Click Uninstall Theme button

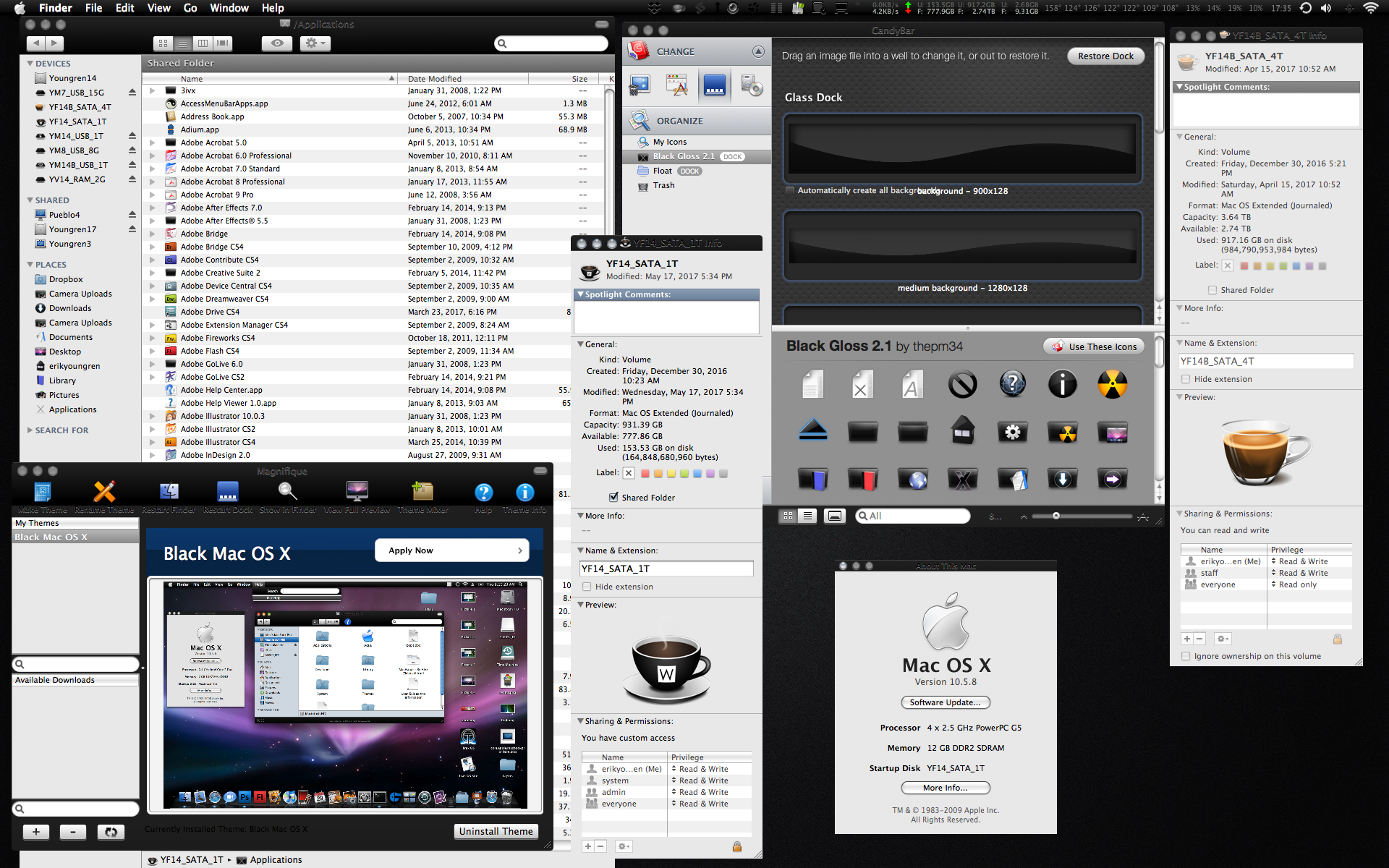(x=496, y=831)
